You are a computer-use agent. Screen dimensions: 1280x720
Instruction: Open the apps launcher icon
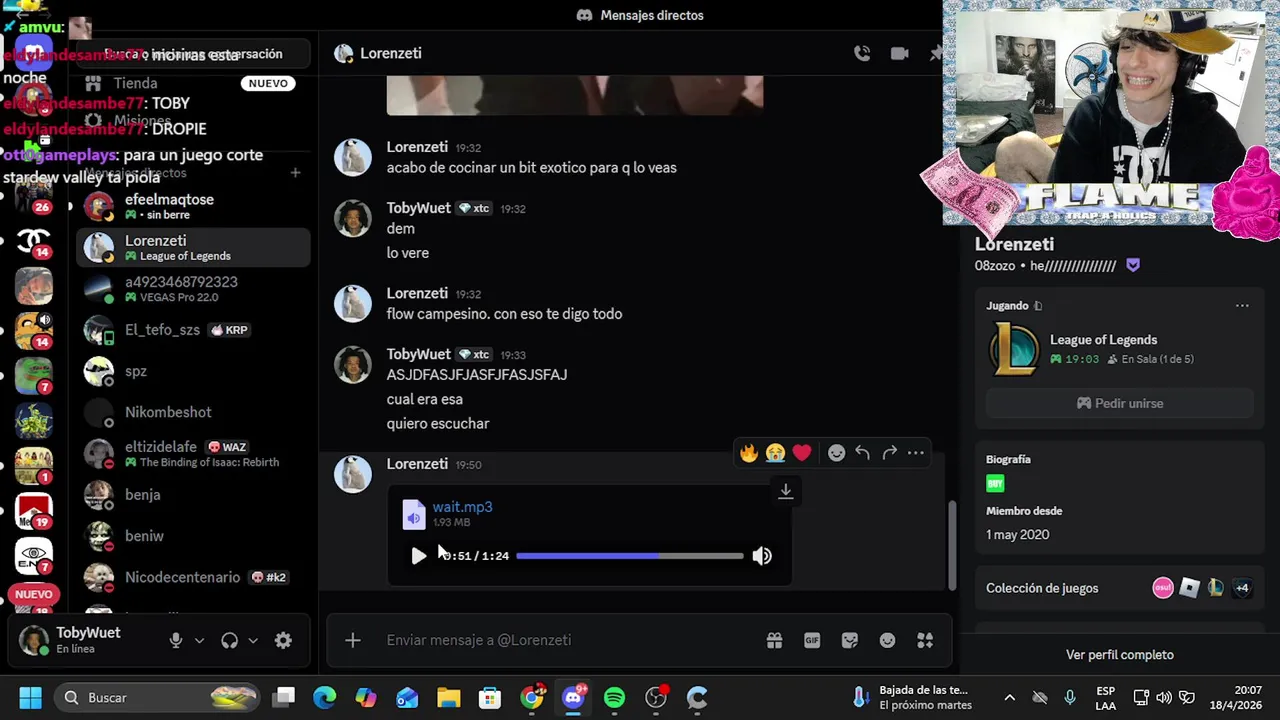925,640
